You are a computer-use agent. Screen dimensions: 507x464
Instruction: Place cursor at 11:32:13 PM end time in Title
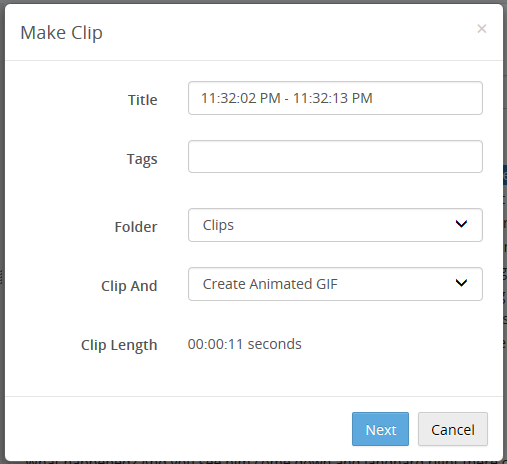coord(332,98)
